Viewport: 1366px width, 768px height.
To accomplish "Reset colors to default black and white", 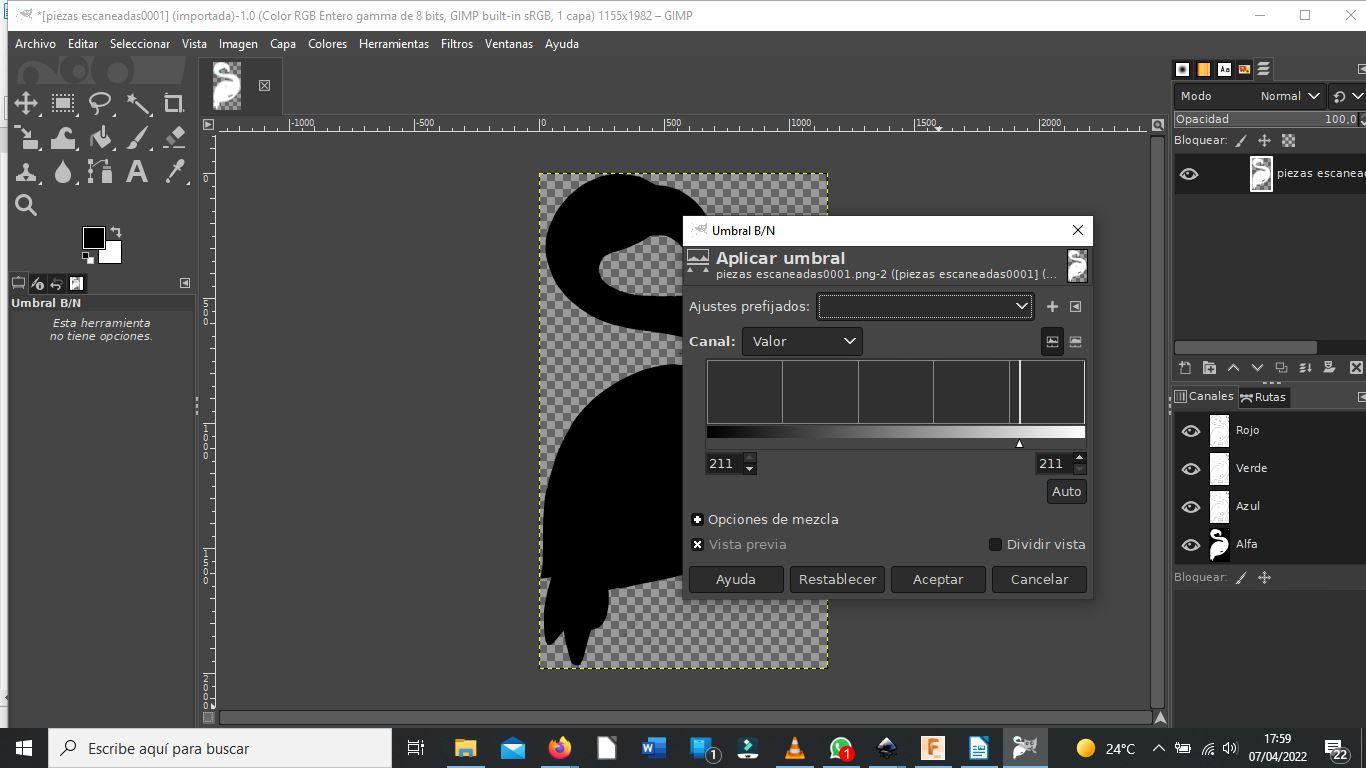I will [x=87, y=257].
